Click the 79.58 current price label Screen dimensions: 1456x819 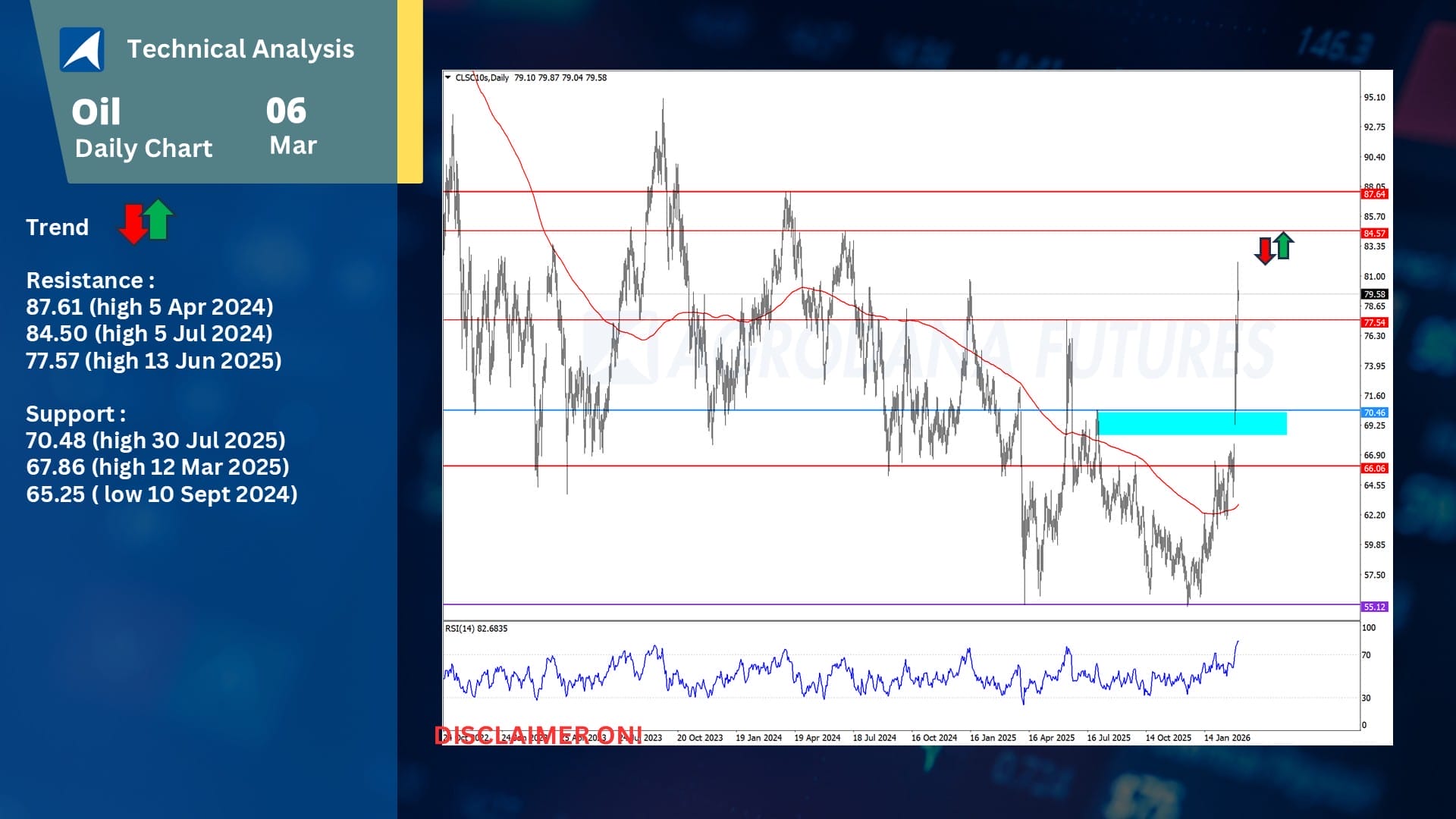[1374, 294]
